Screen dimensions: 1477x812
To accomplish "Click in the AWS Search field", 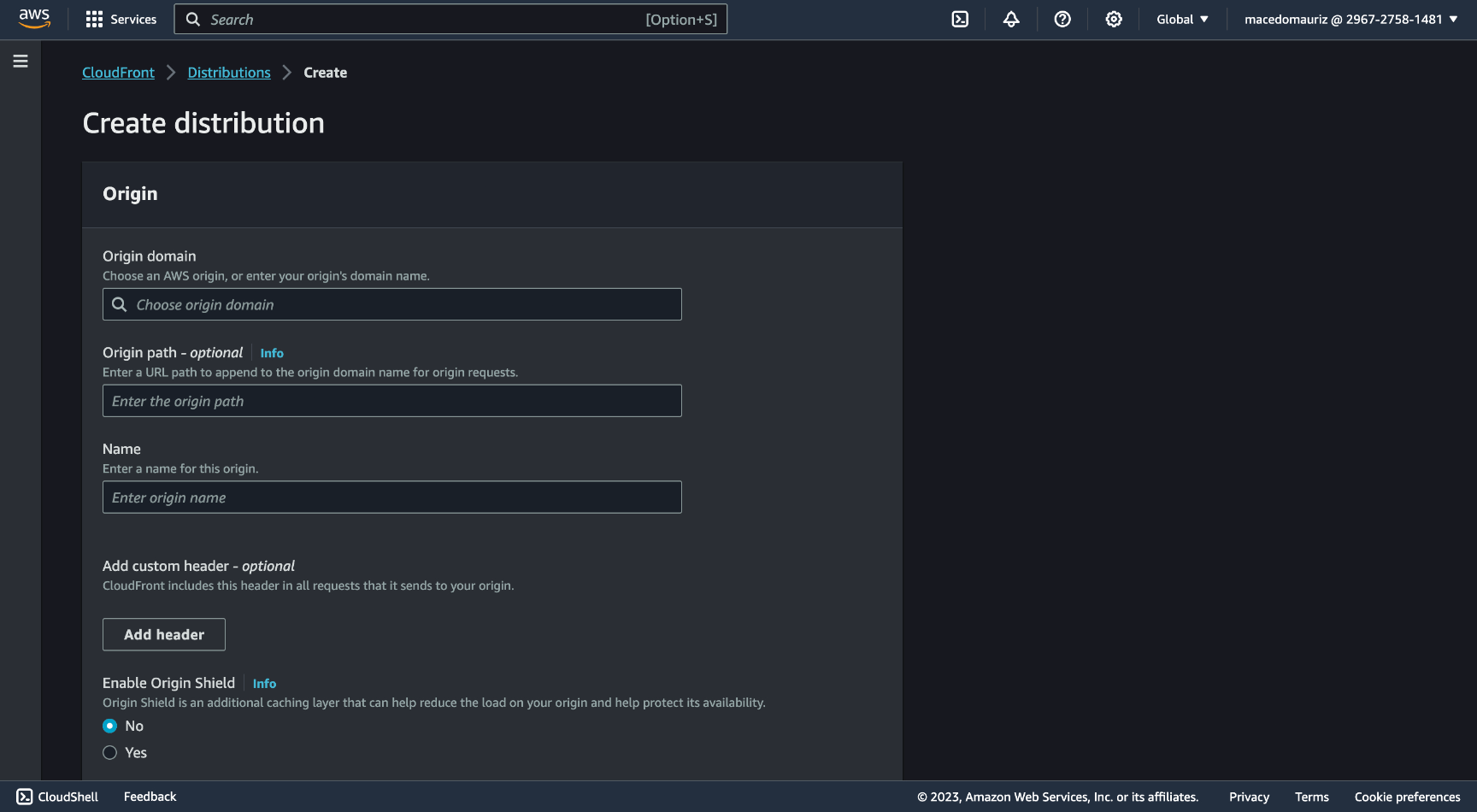I will click(x=450, y=19).
